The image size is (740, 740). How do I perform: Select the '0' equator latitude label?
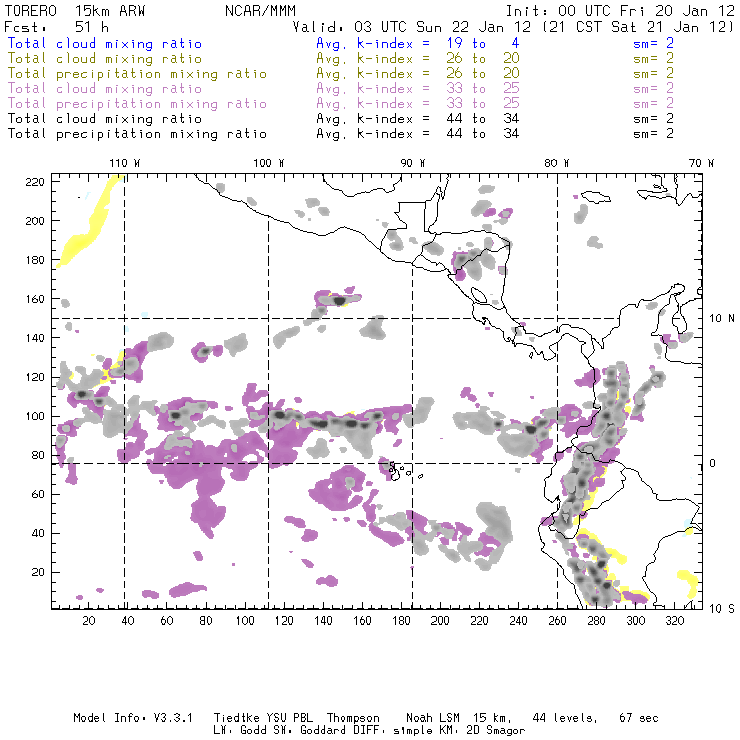pos(713,463)
